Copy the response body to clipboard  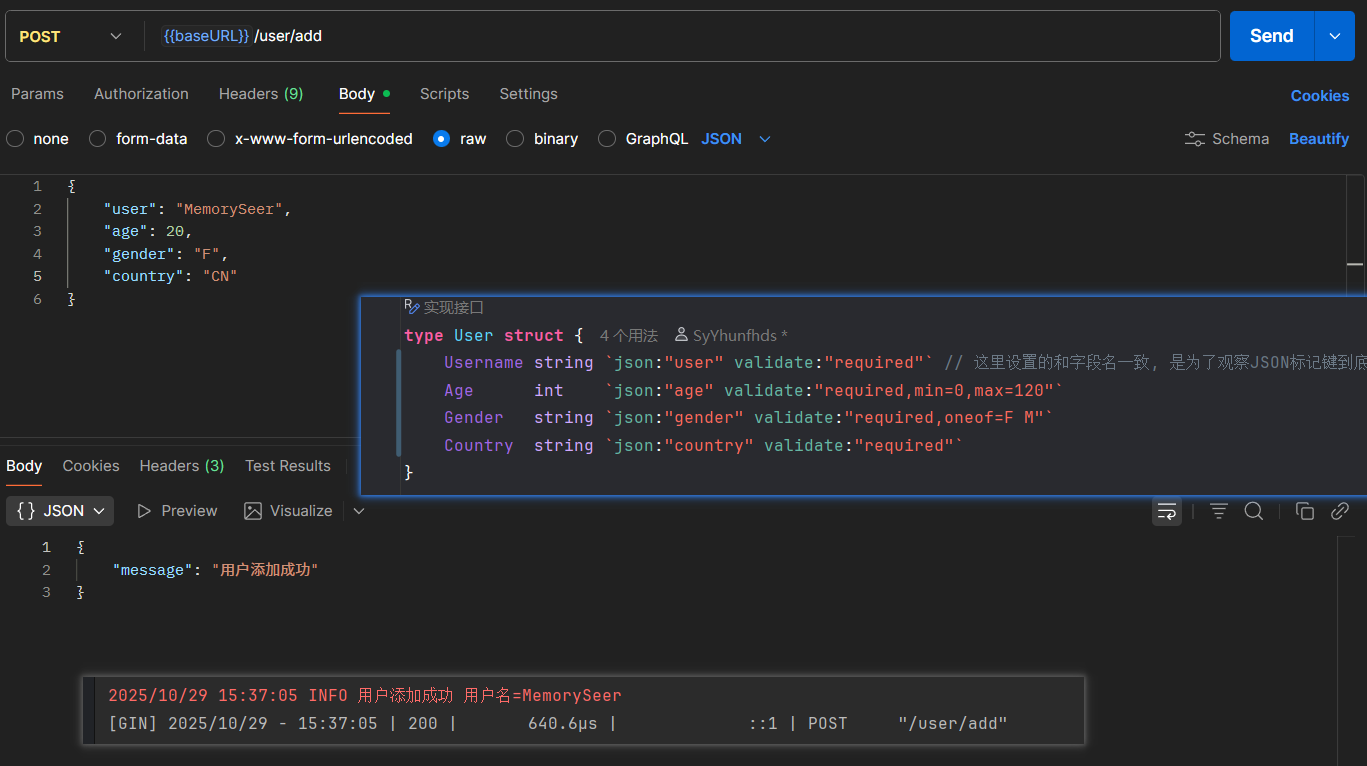(1304, 511)
